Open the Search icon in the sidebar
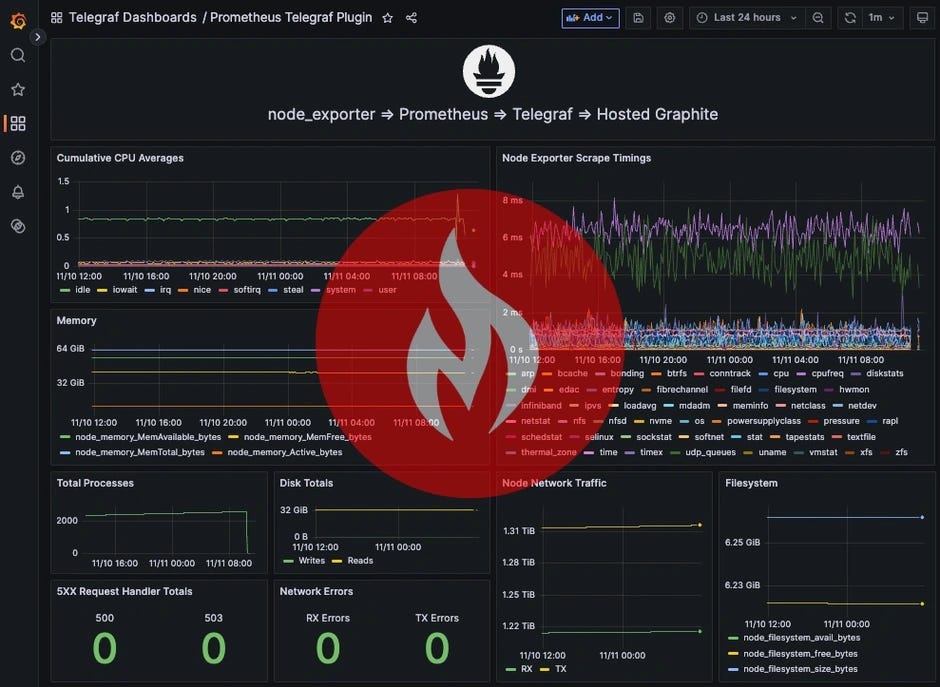The image size is (940, 687). [18, 55]
